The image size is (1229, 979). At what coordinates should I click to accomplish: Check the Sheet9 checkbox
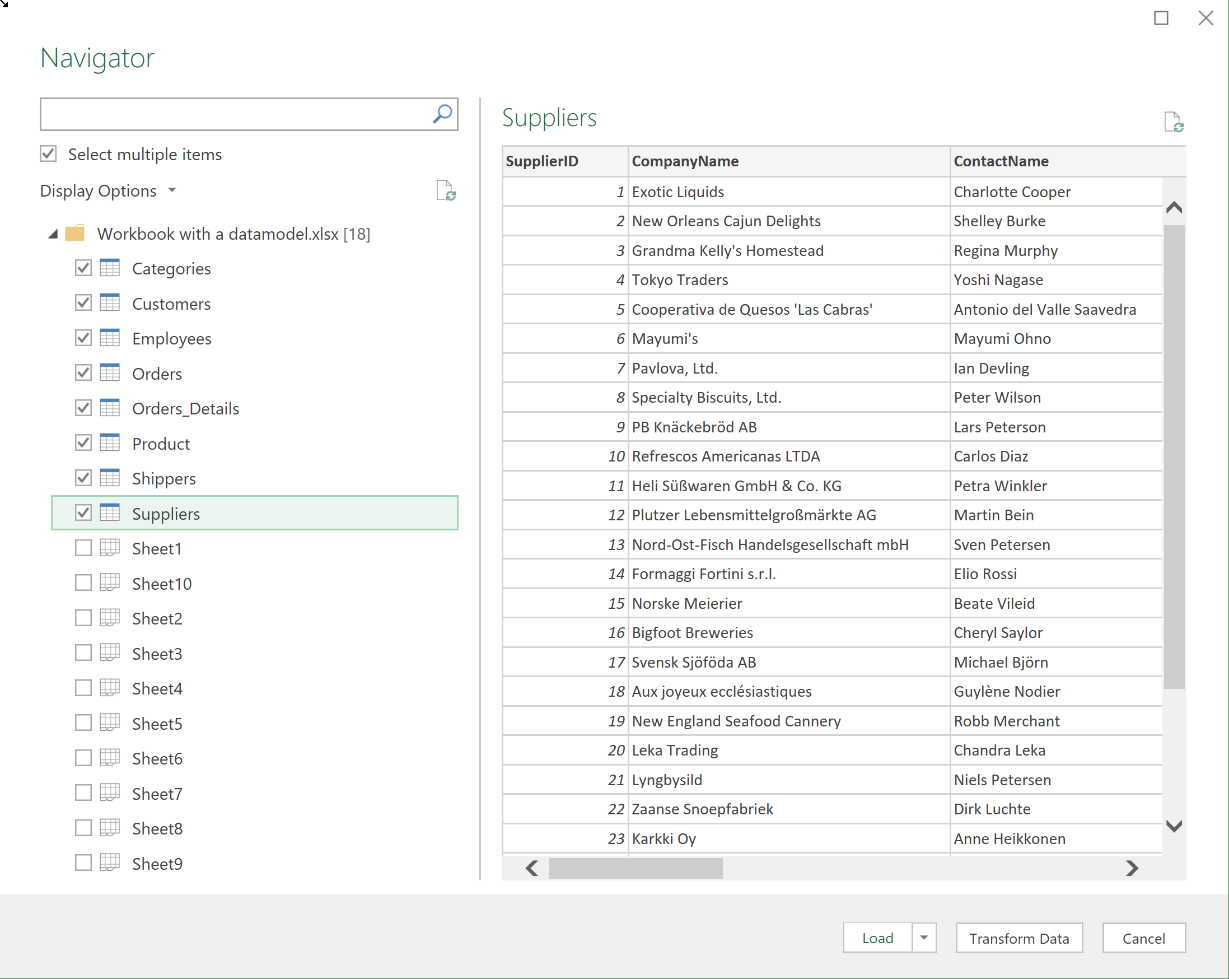coord(83,863)
